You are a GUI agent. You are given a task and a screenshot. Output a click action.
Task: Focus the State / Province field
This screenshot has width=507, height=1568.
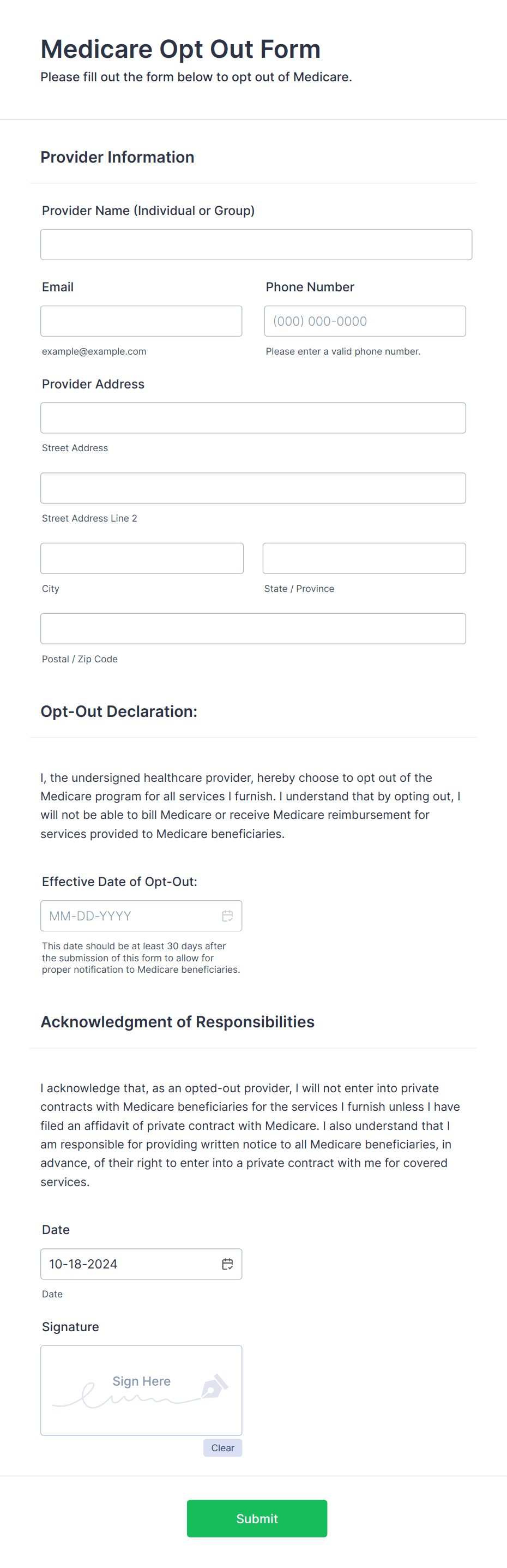[364, 558]
